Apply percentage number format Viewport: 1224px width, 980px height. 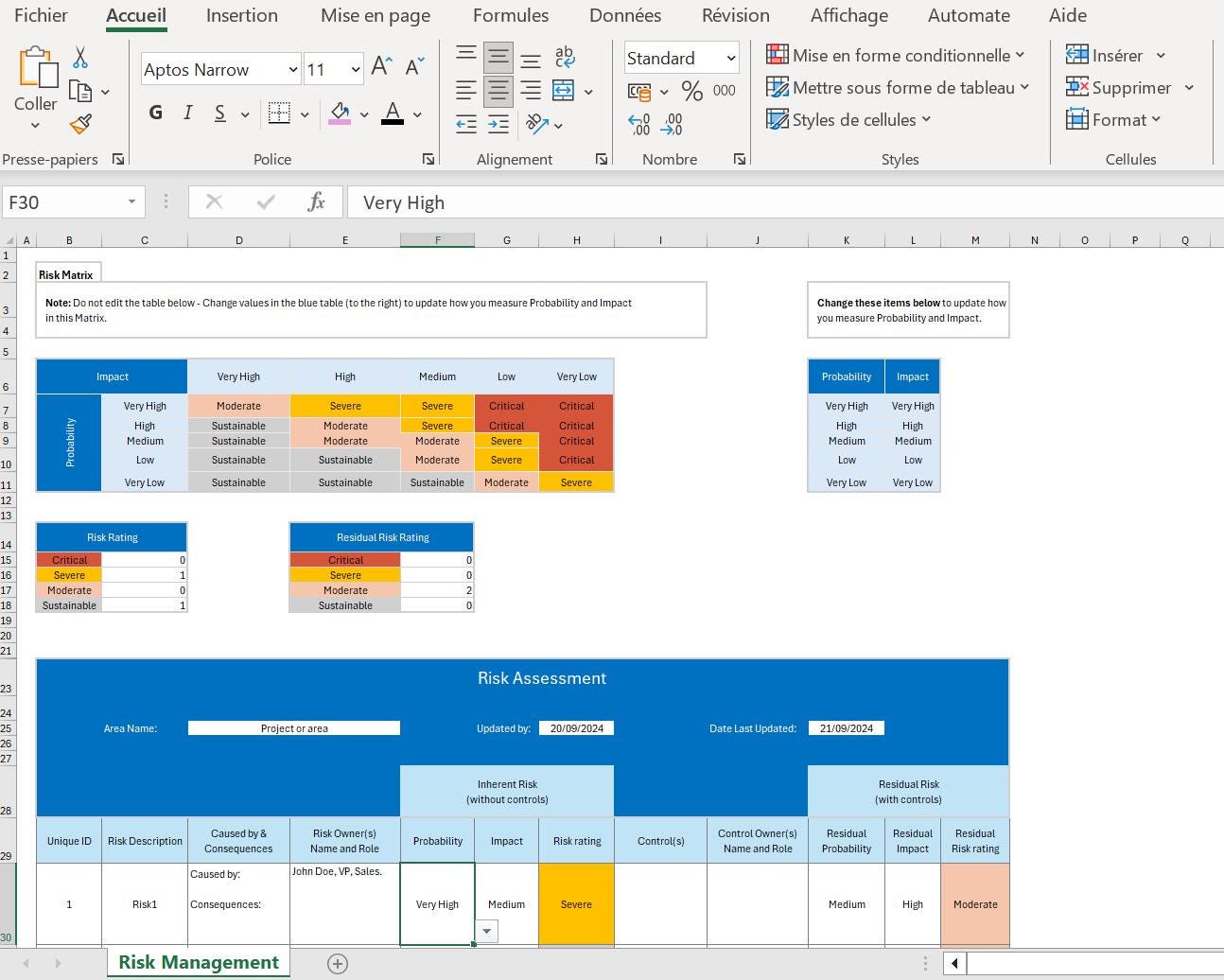(x=691, y=91)
